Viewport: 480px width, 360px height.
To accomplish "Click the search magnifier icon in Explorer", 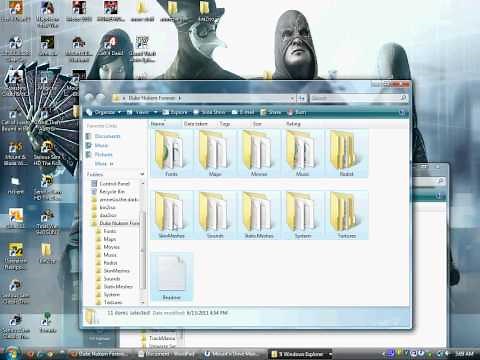I will pos(403,98).
